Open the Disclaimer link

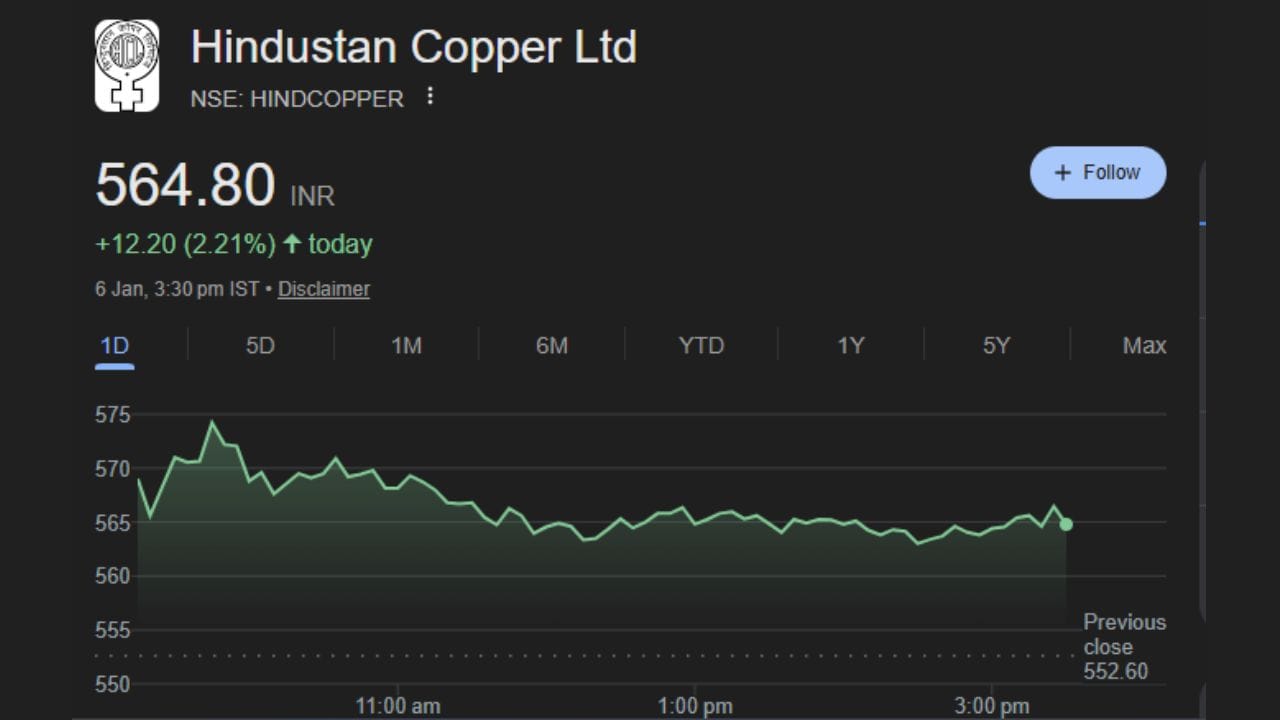coord(323,289)
